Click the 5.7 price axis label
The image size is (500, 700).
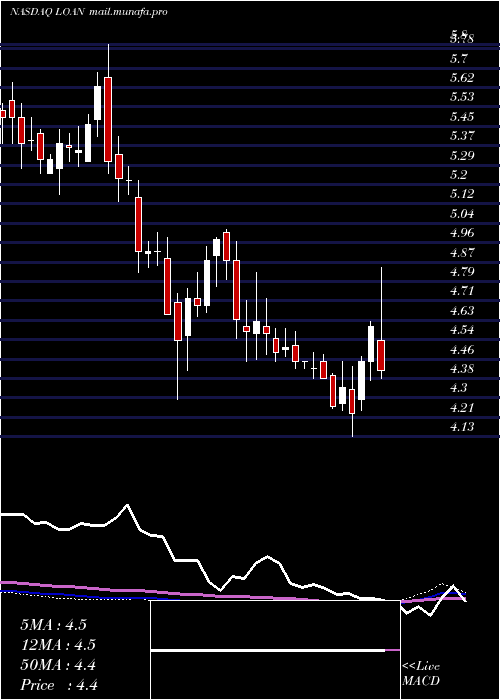[x=459, y=58]
